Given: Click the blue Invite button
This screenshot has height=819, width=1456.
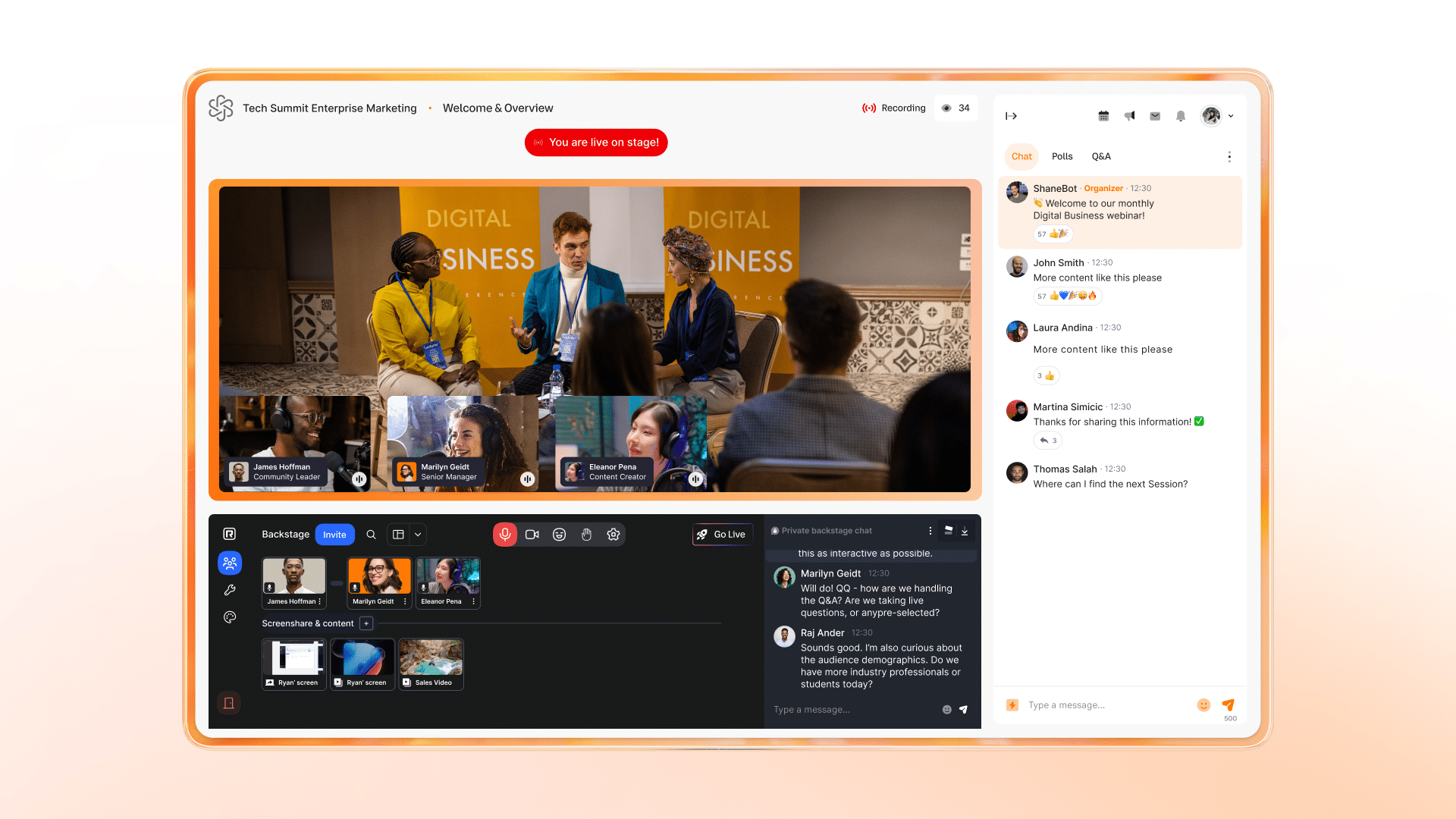Looking at the screenshot, I should coord(334,535).
